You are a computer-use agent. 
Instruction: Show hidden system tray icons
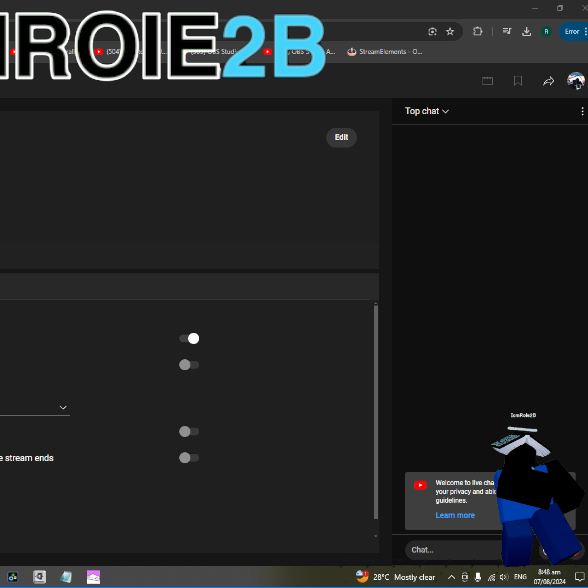pyautogui.click(x=451, y=577)
